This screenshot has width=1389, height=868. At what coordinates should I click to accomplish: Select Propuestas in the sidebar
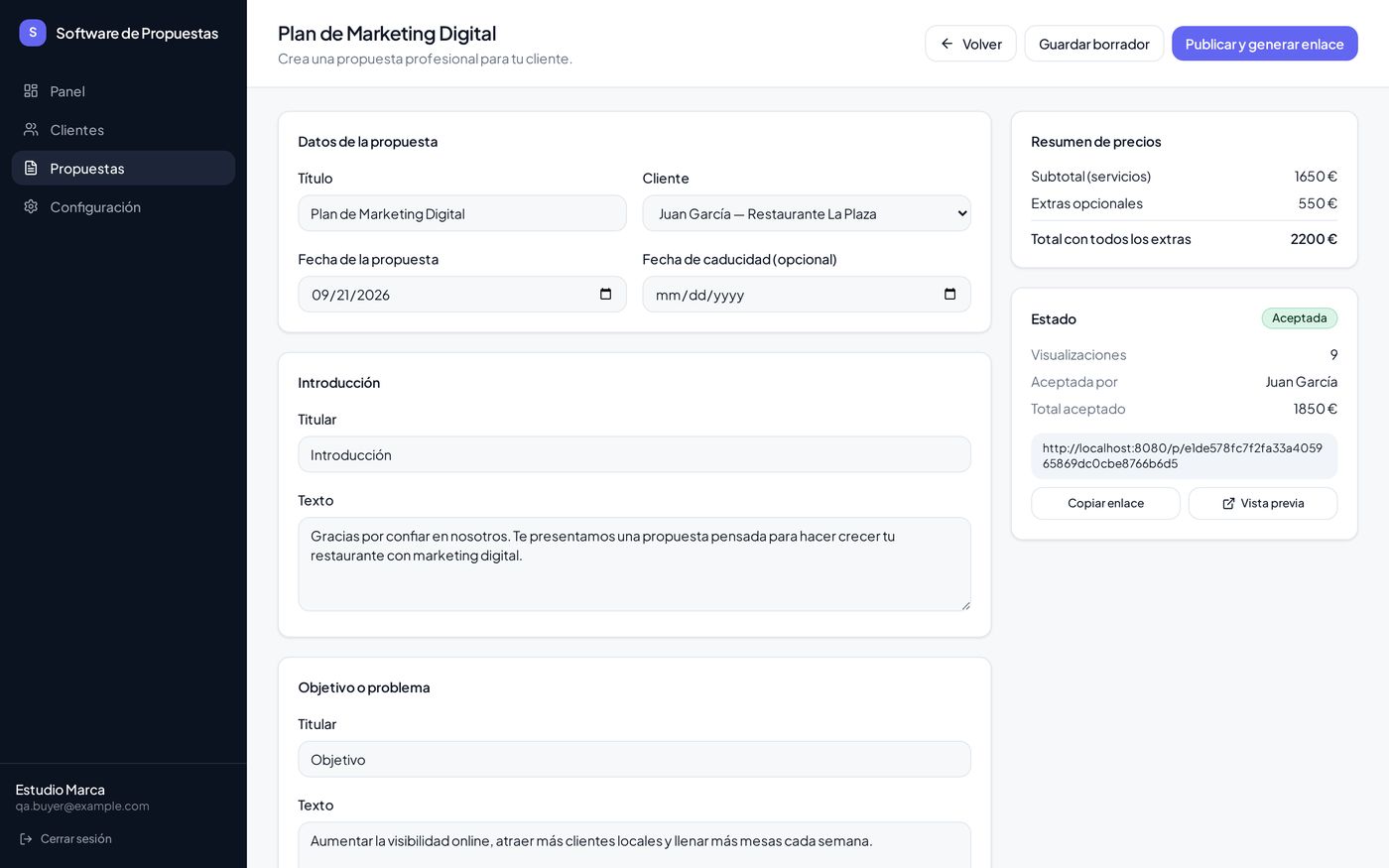[123, 169]
